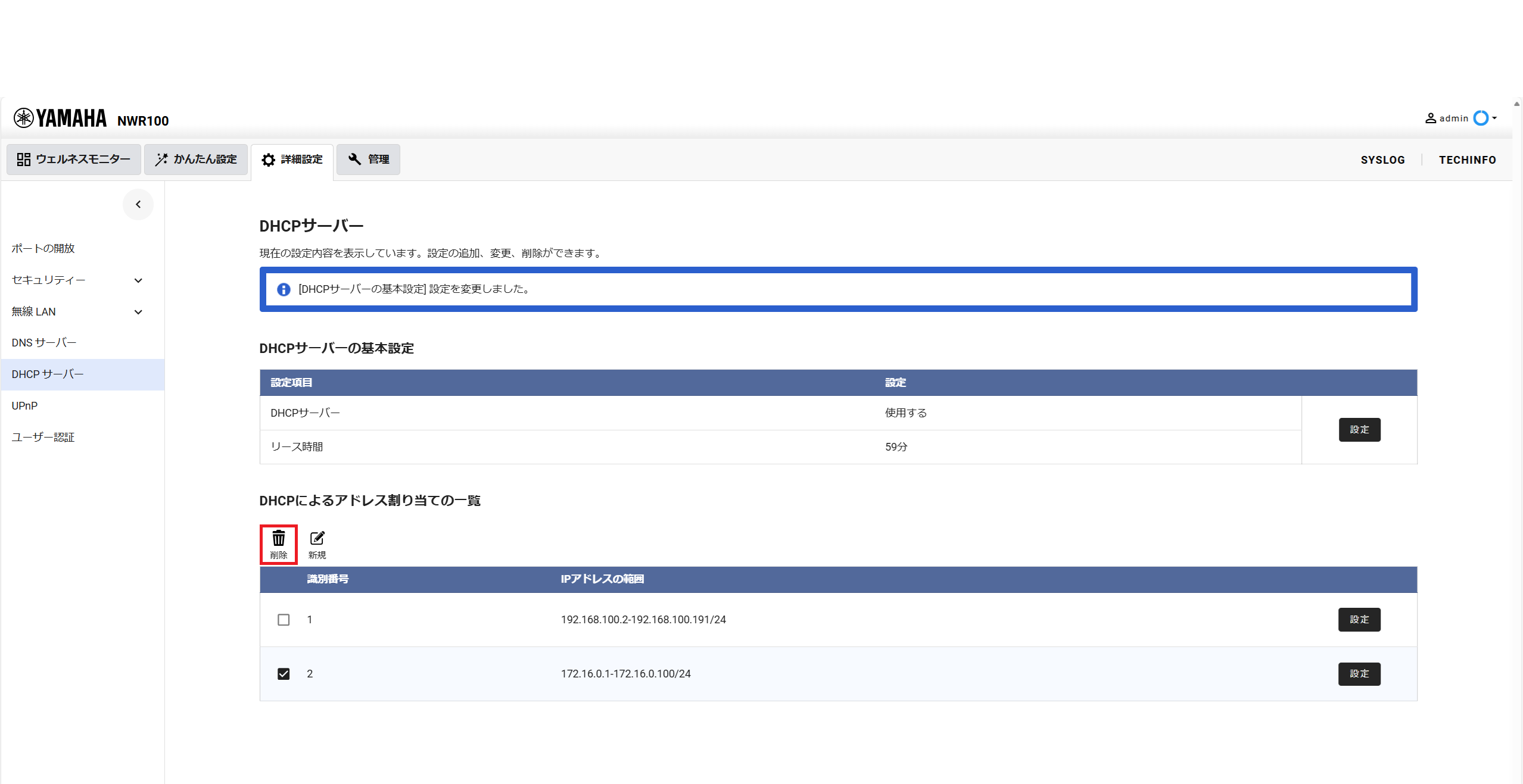This screenshot has height=784, width=1523.
Task: Click 設定 button for 172.16.0.1 range
Action: pyautogui.click(x=1359, y=674)
